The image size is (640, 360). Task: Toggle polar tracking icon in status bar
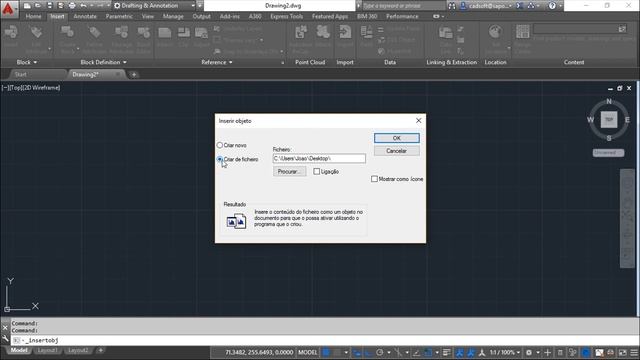(380, 352)
